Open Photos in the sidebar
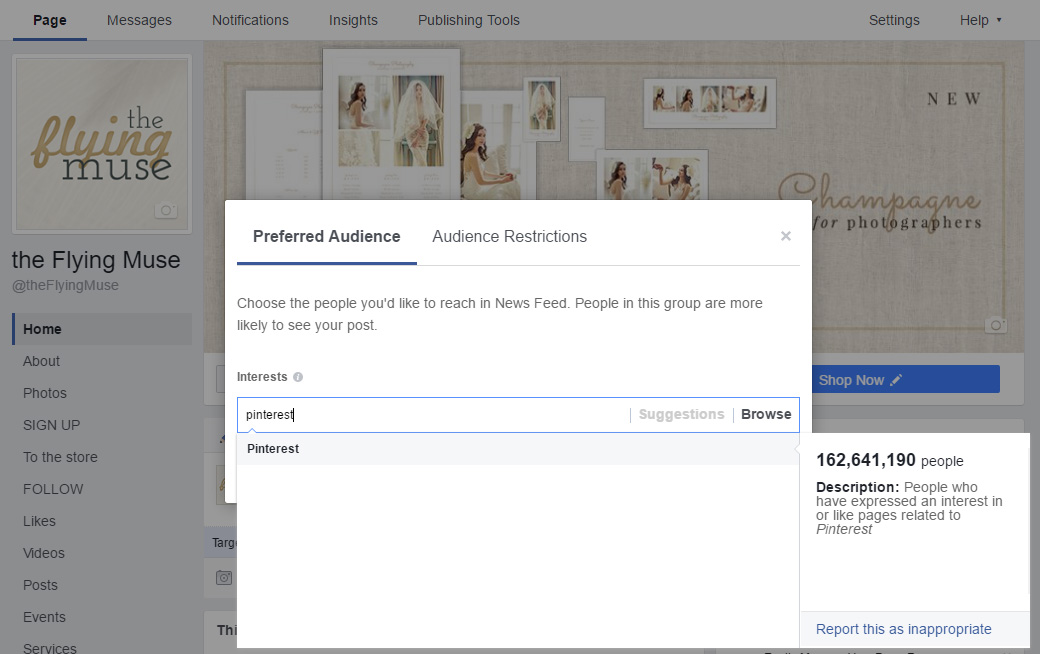The image size is (1040, 654). [44, 393]
